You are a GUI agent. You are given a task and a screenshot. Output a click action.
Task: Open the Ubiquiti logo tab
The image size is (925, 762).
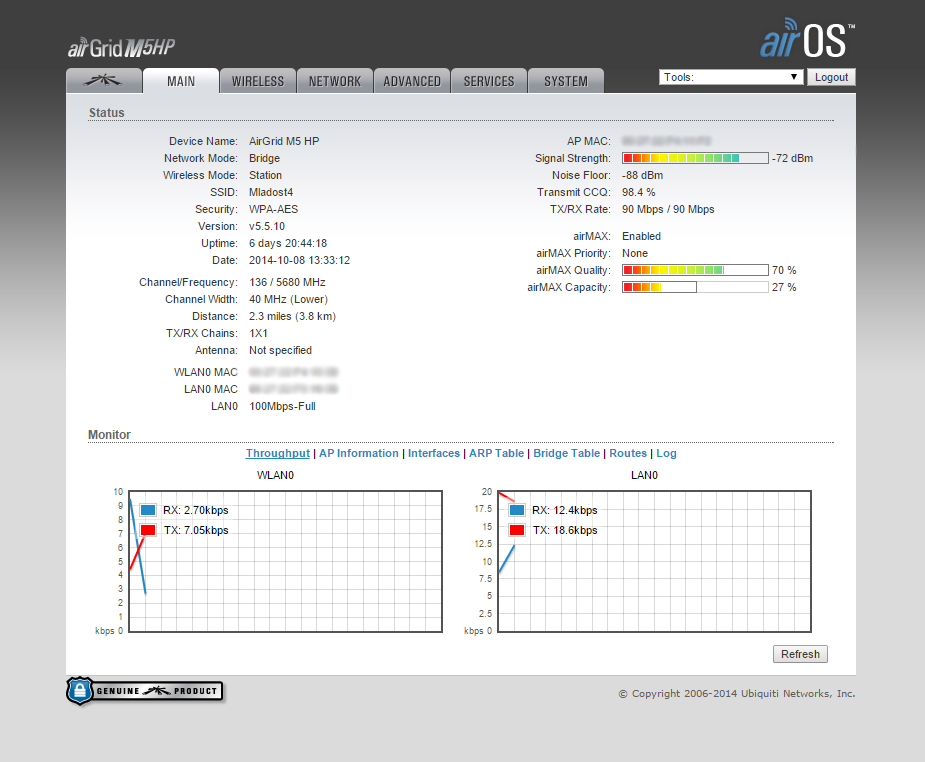(x=103, y=81)
